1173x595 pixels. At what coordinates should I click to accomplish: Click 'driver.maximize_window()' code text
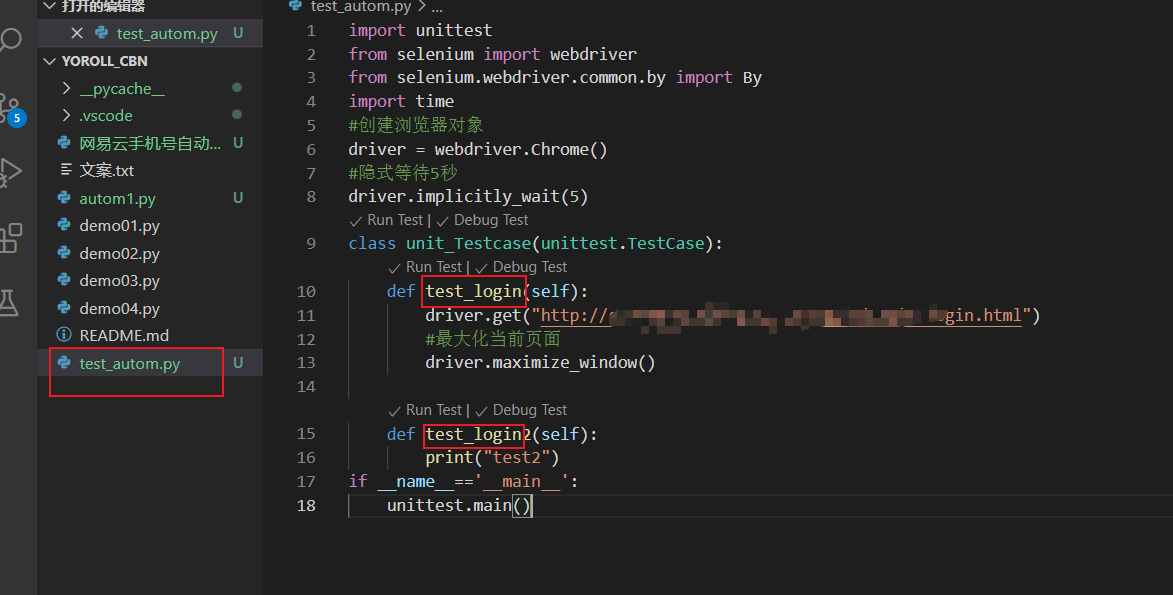(x=540, y=363)
